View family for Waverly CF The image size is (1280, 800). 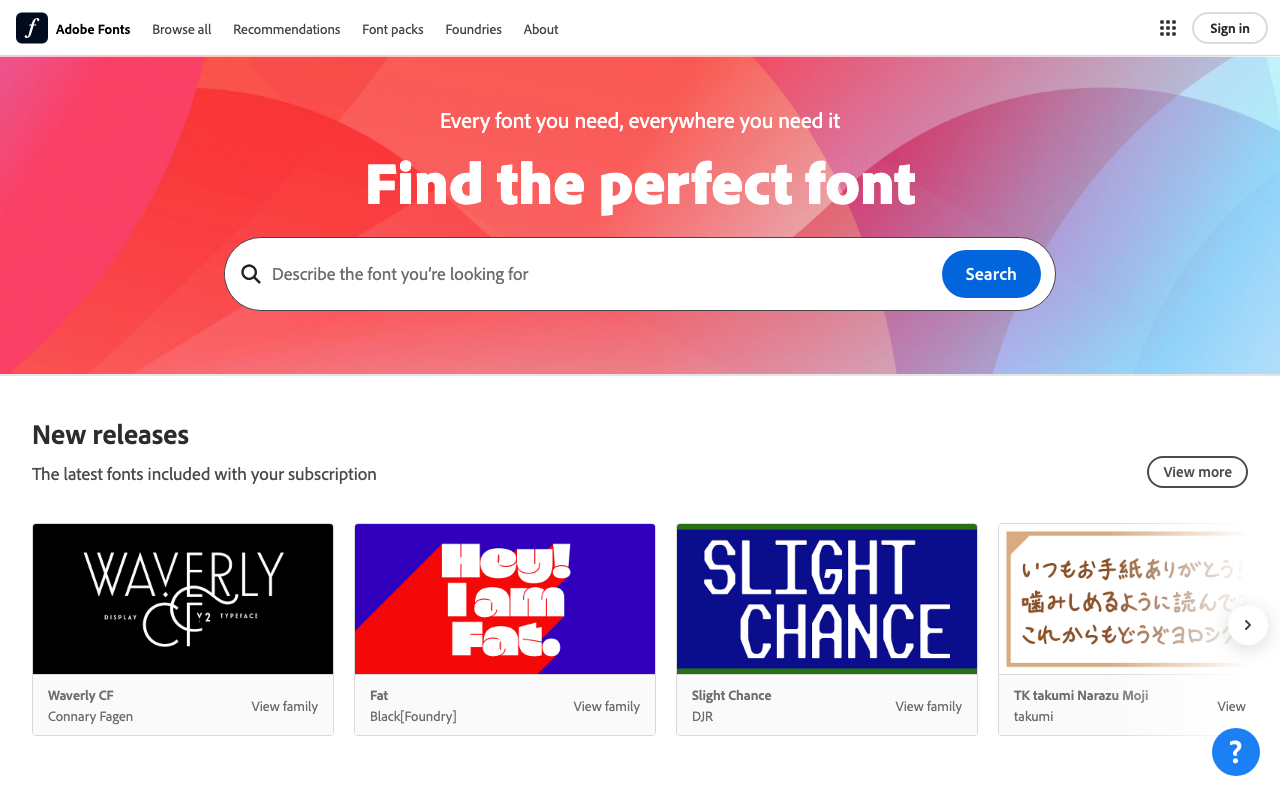coord(285,706)
